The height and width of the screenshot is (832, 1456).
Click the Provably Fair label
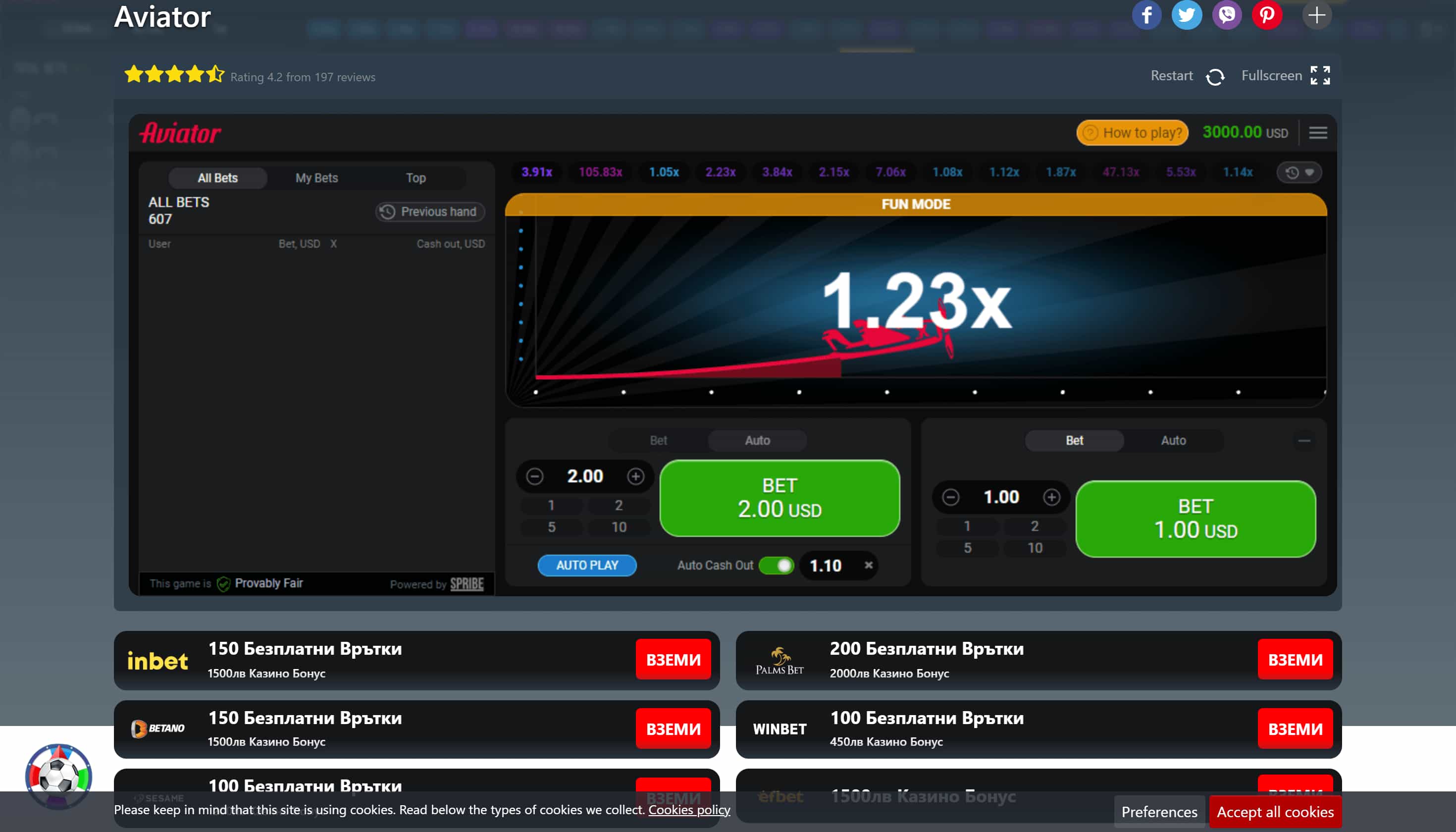tap(268, 583)
